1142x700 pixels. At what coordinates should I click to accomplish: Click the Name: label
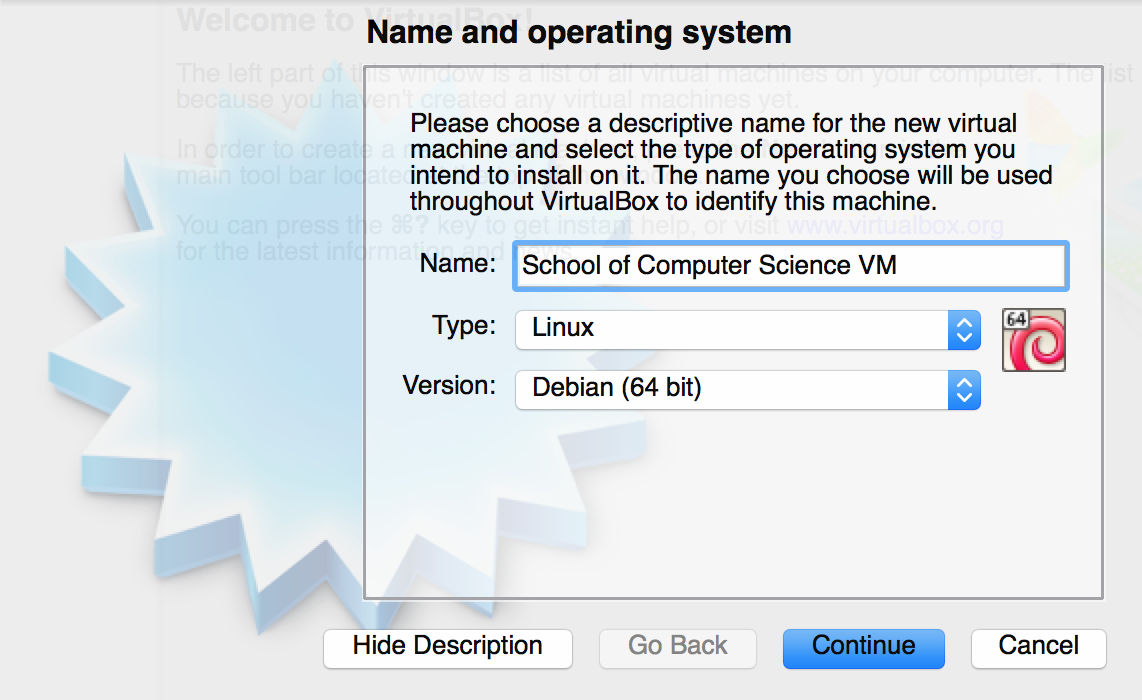point(458,264)
